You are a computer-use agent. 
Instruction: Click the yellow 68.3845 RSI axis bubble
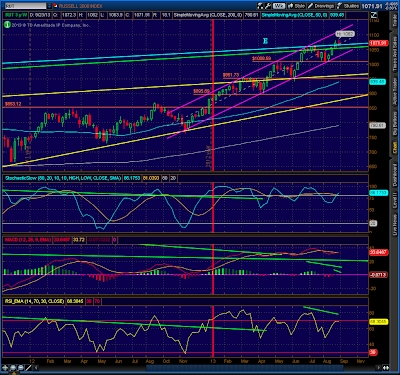click(x=378, y=322)
